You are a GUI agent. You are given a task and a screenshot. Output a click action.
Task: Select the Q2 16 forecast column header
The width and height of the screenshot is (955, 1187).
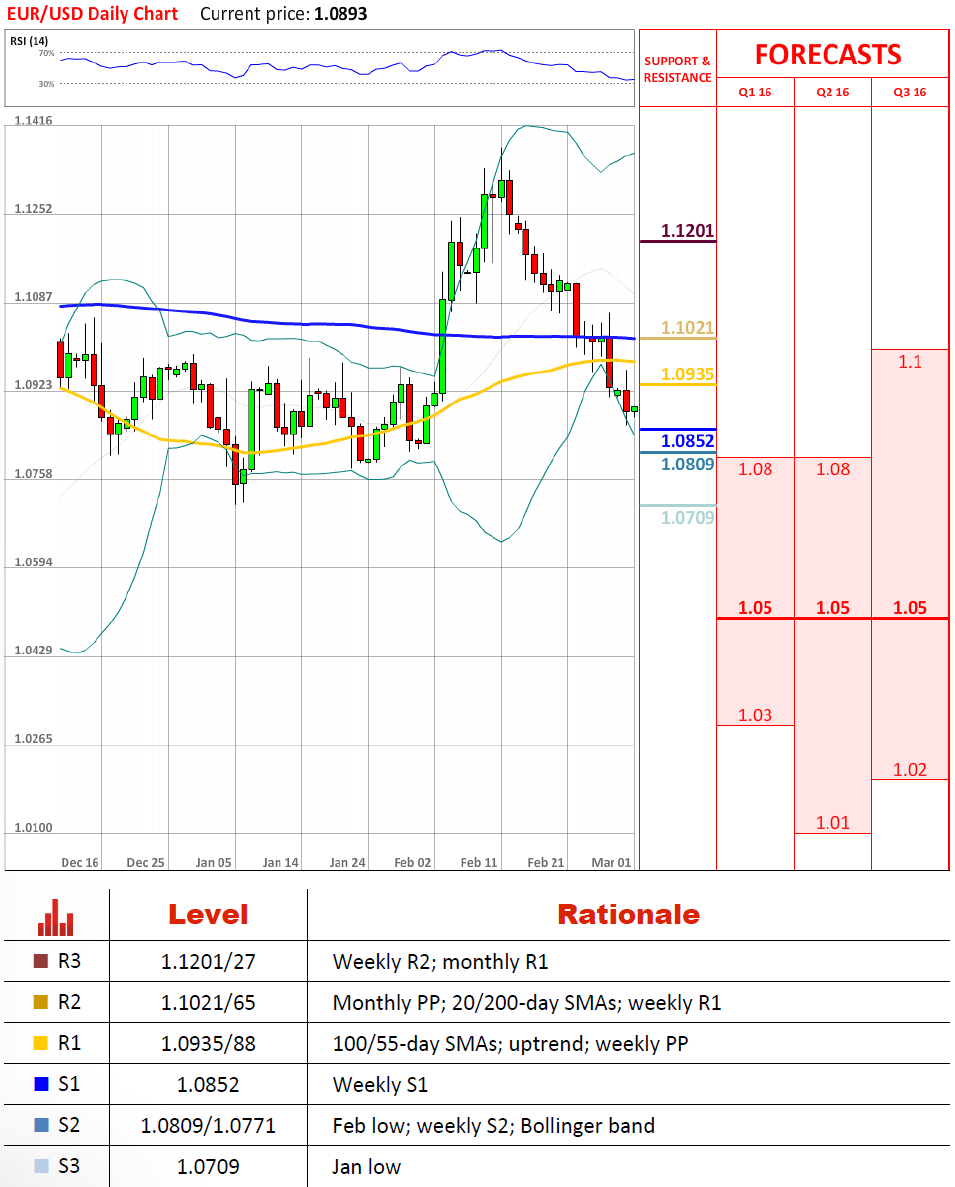pos(832,92)
